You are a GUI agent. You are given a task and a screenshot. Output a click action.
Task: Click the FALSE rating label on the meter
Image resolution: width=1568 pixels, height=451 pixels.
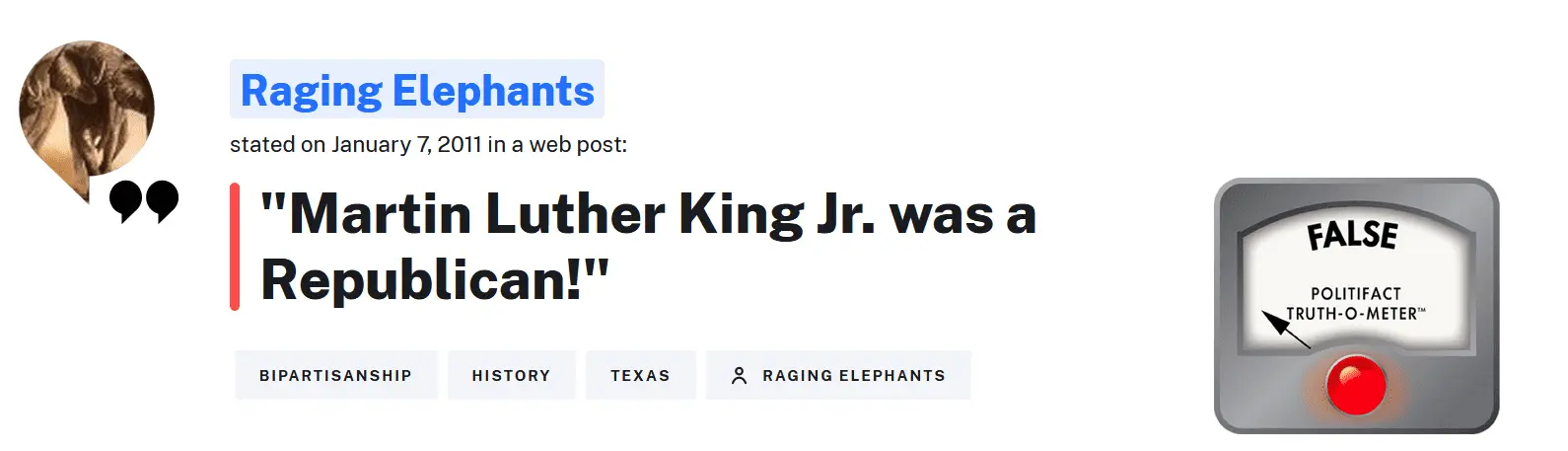point(1352,236)
